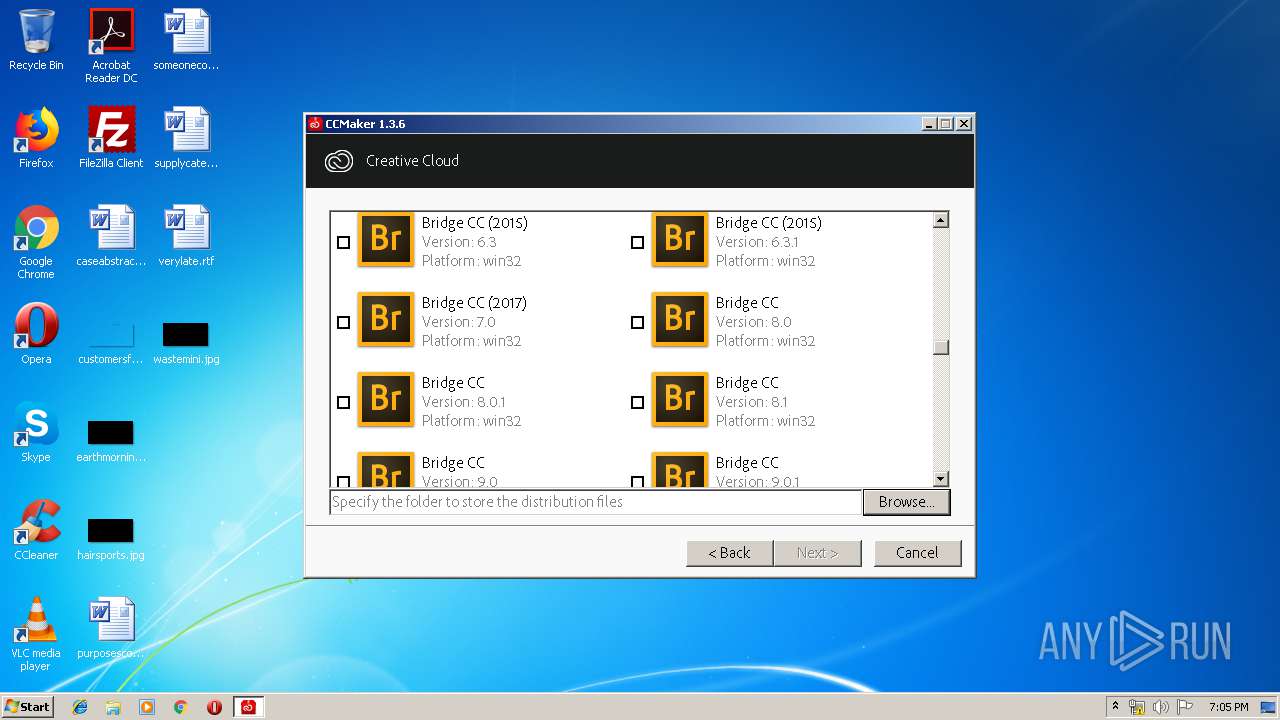
Task: Select the Firefox desktop shortcut
Action: click(36, 138)
